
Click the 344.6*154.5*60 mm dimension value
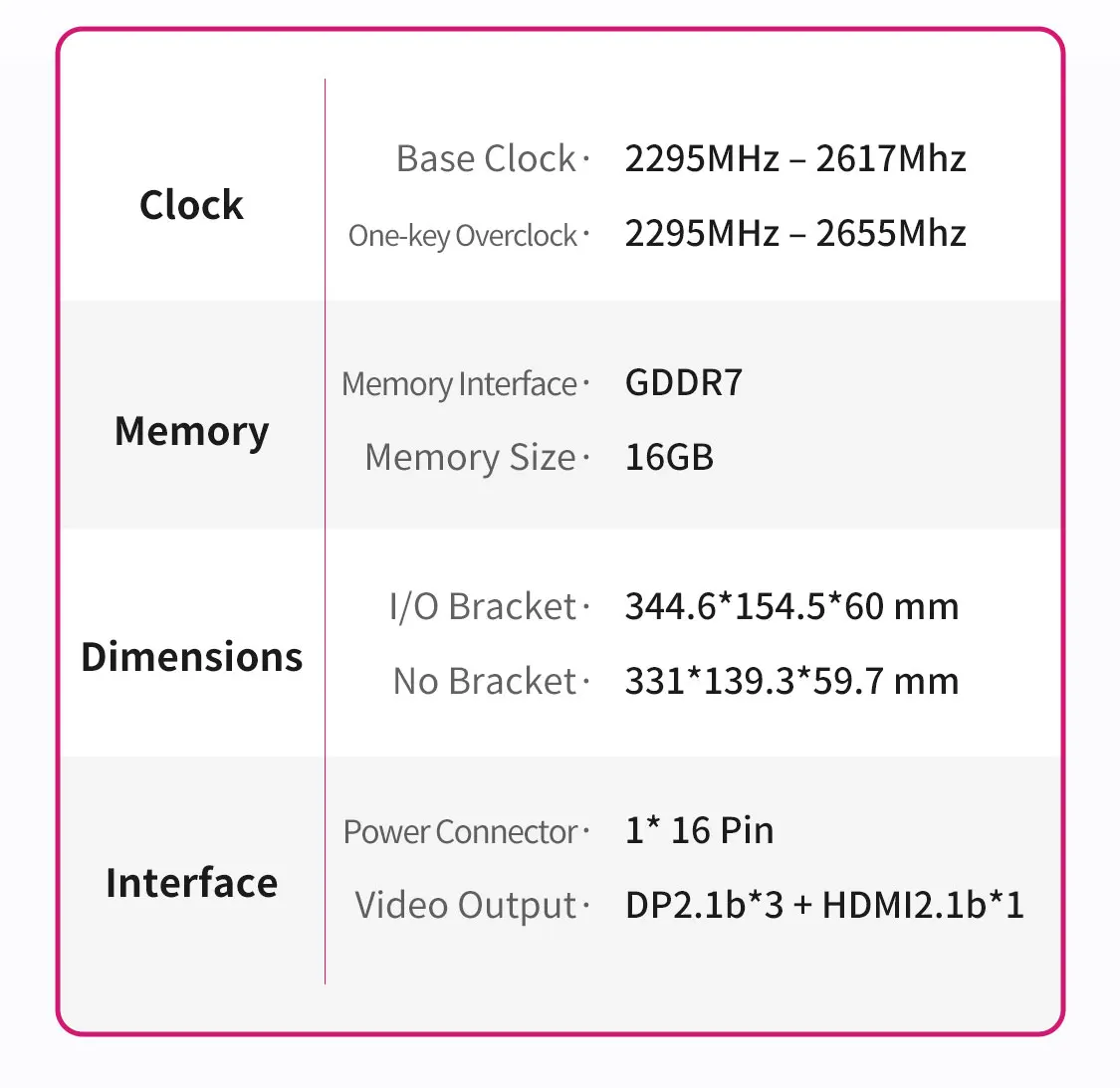point(791,606)
